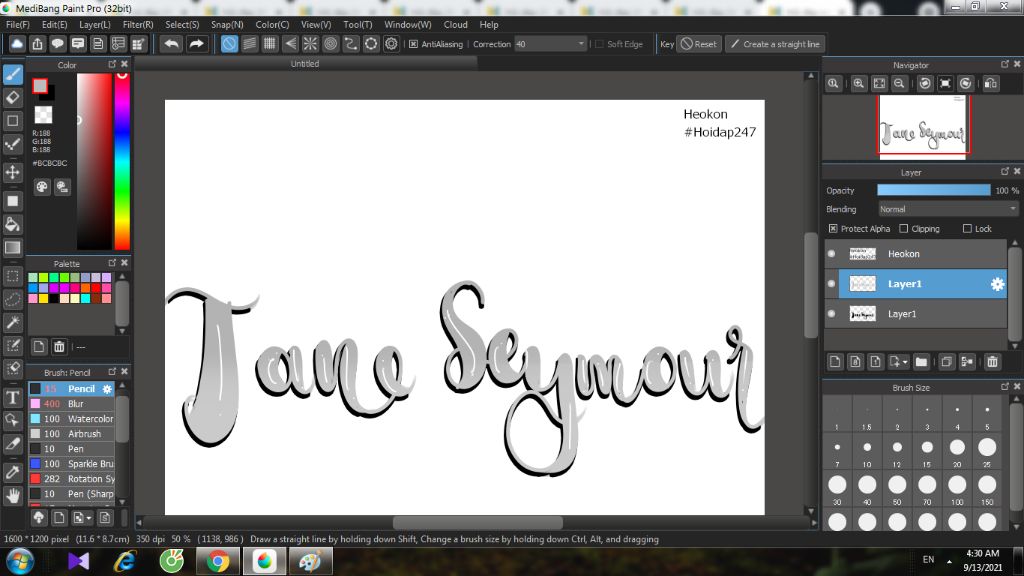Enable circle snap
The image size is (1024, 576).
[x=330, y=44]
